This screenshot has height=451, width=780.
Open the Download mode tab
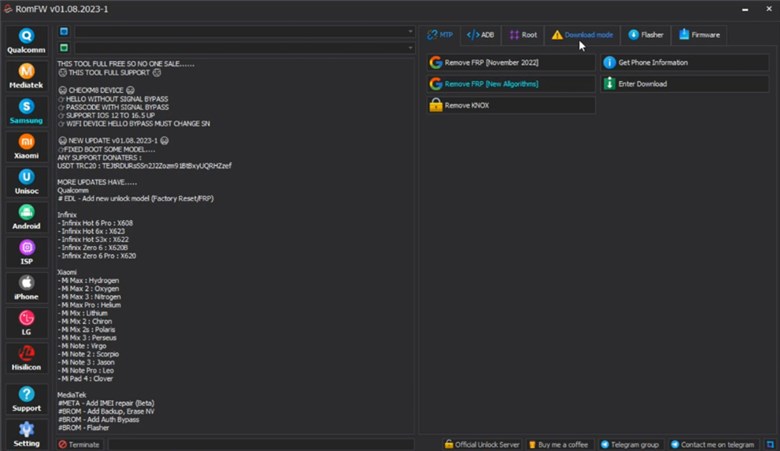click(582, 34)
